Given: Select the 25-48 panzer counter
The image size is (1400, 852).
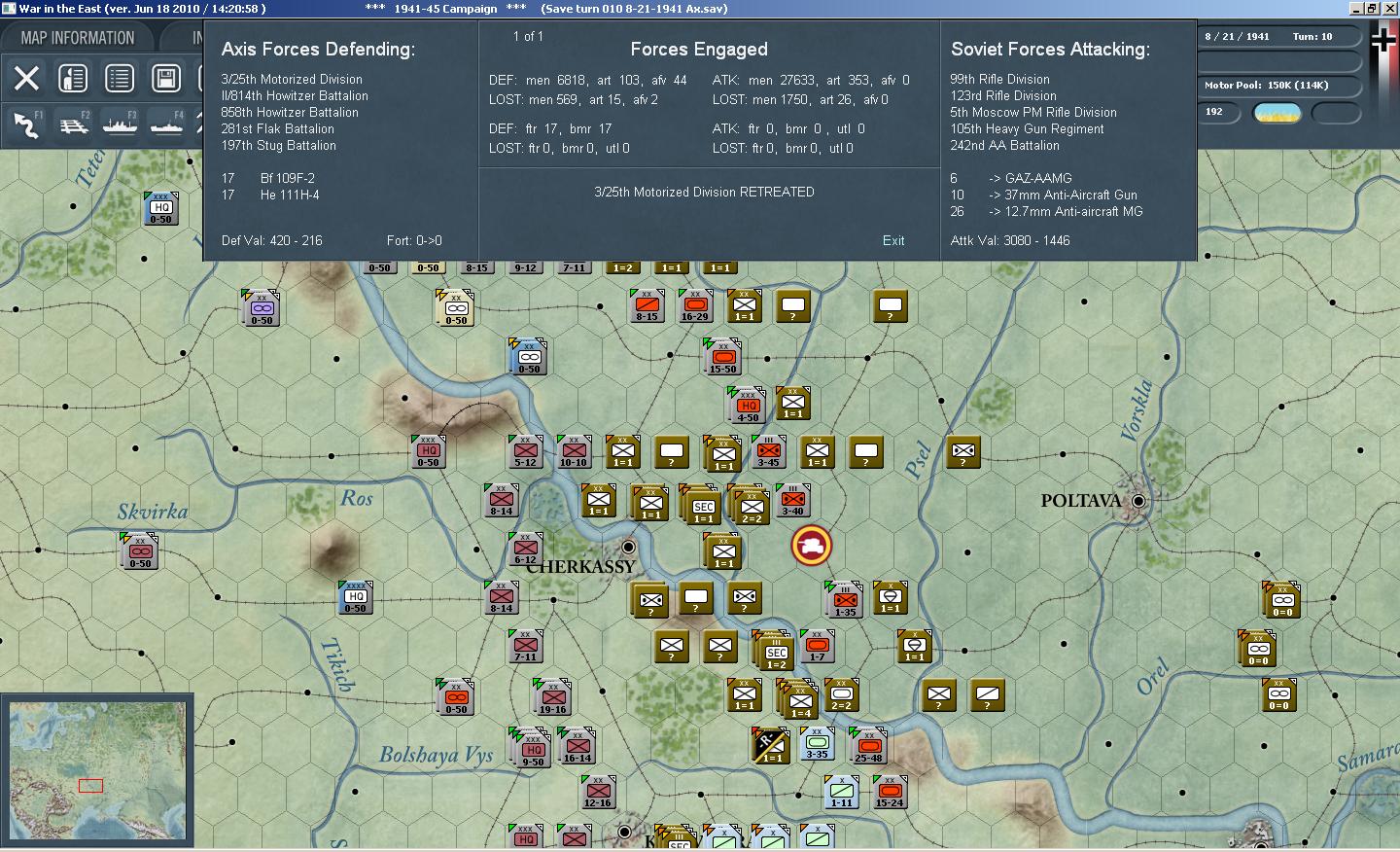Looking at the screenshot, I should coord(867,745).
